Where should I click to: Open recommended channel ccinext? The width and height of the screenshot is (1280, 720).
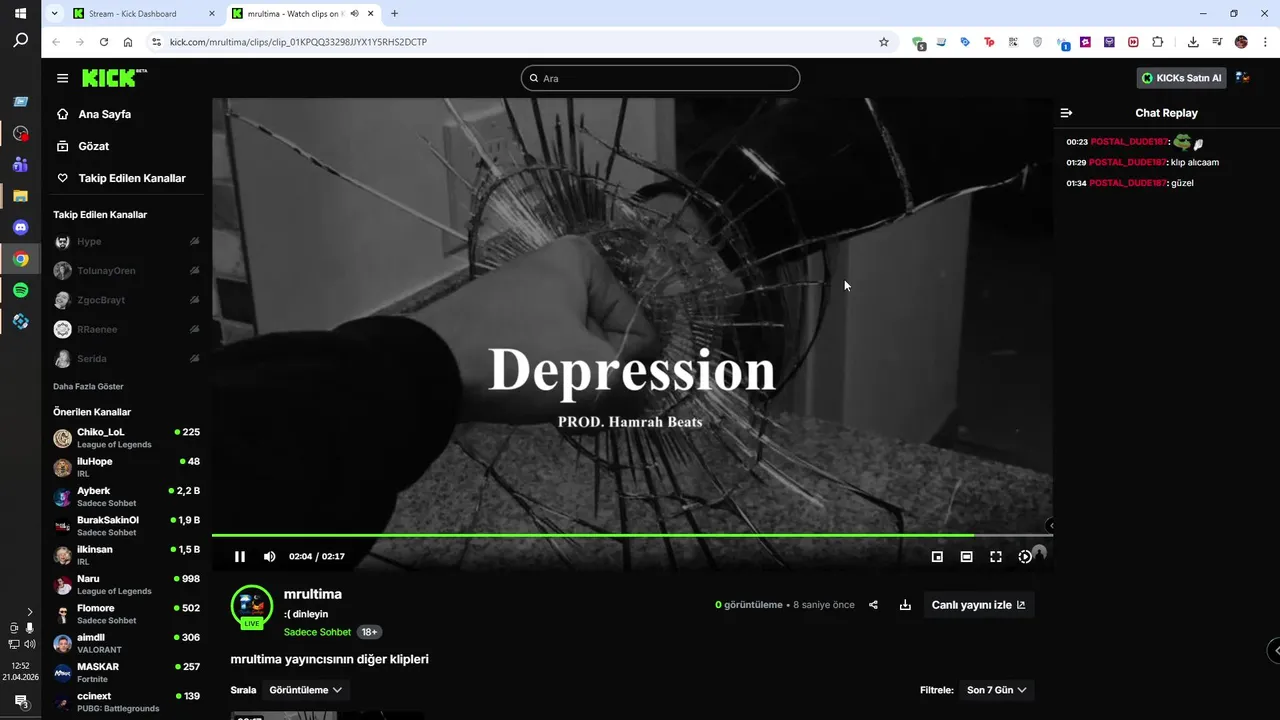pyautogui.click(x=127, y=701)
